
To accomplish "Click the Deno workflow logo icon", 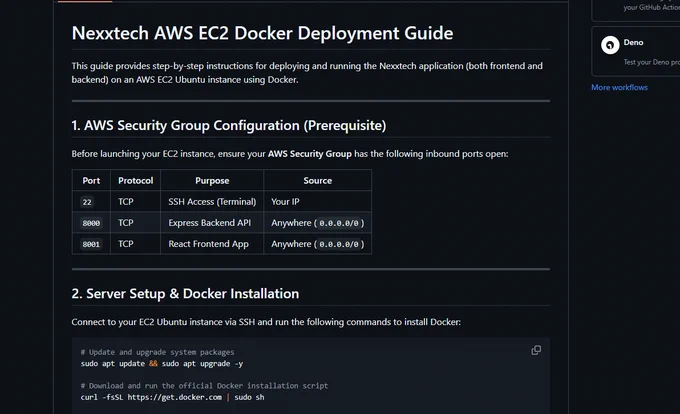I will coord(610,45).
